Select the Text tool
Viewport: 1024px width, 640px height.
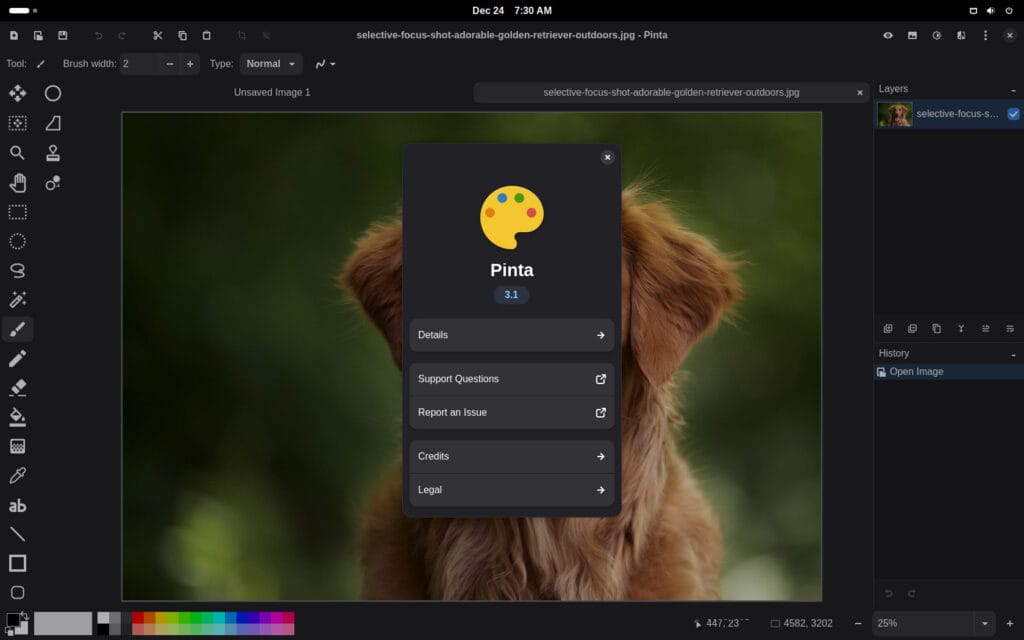click(18, 506)
